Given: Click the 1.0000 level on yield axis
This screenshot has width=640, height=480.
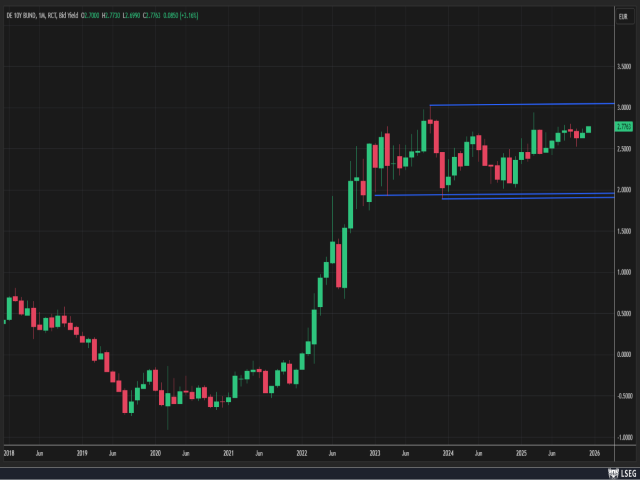Looking at the screenshot, I should pos(624,272).
